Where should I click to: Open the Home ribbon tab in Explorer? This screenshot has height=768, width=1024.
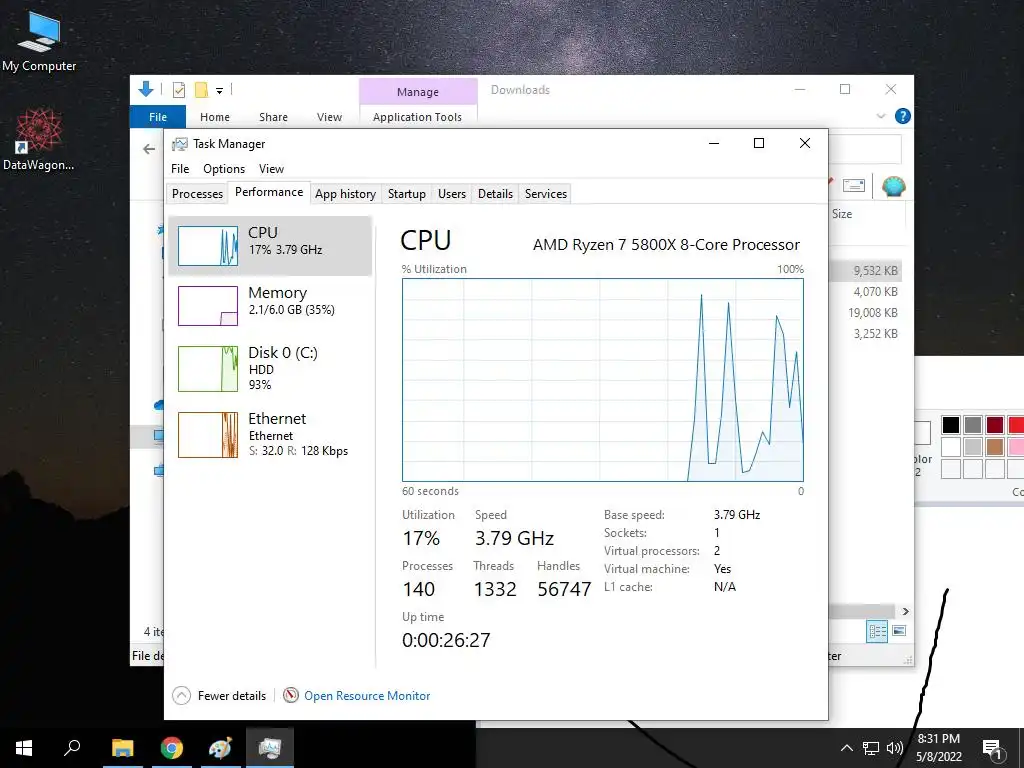tap(215, 117)
